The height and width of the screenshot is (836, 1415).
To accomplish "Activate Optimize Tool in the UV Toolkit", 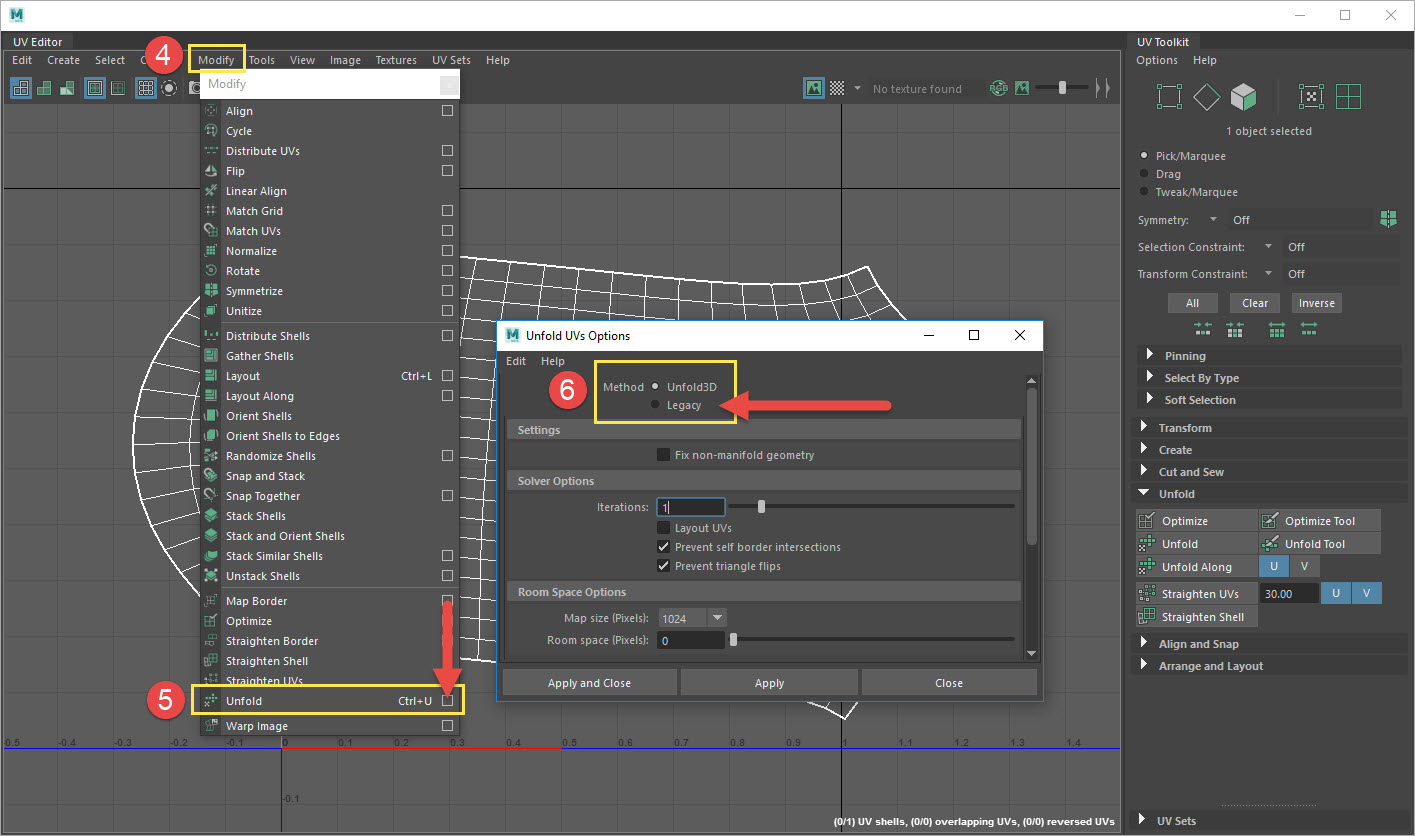I will pyautogui.click(x=1319, y=521).
